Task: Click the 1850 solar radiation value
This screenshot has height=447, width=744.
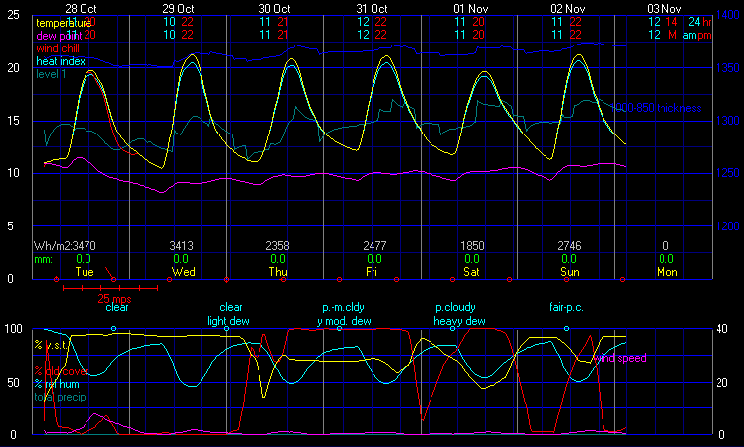Action: point(471,245)
